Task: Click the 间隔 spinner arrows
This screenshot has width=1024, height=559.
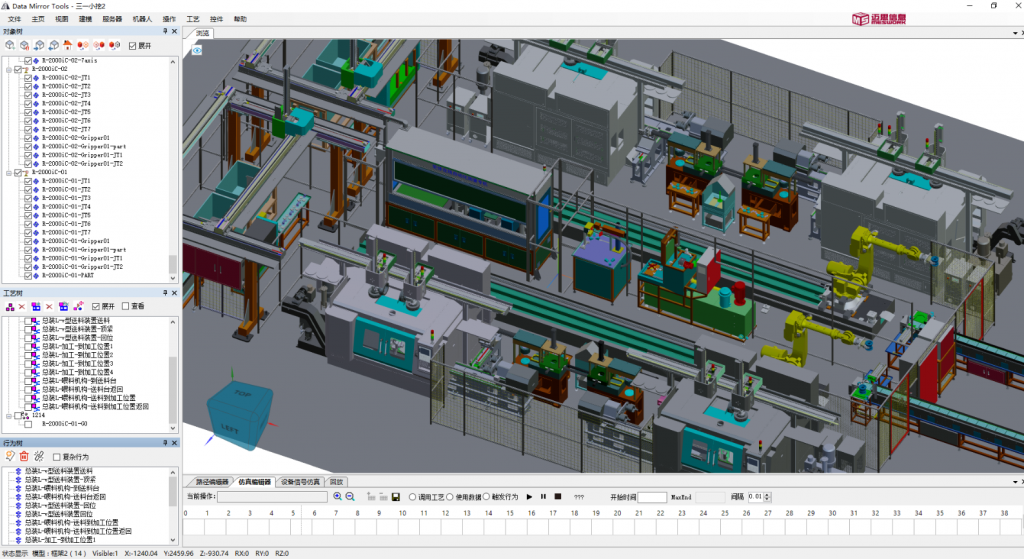Action: [x=767, y=497]
